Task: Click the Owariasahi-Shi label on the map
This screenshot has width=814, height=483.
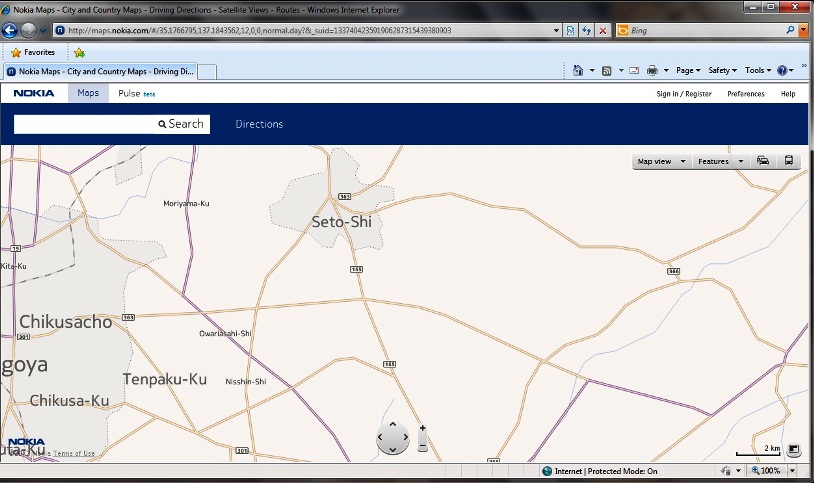Action: click(x=225, y=333)
